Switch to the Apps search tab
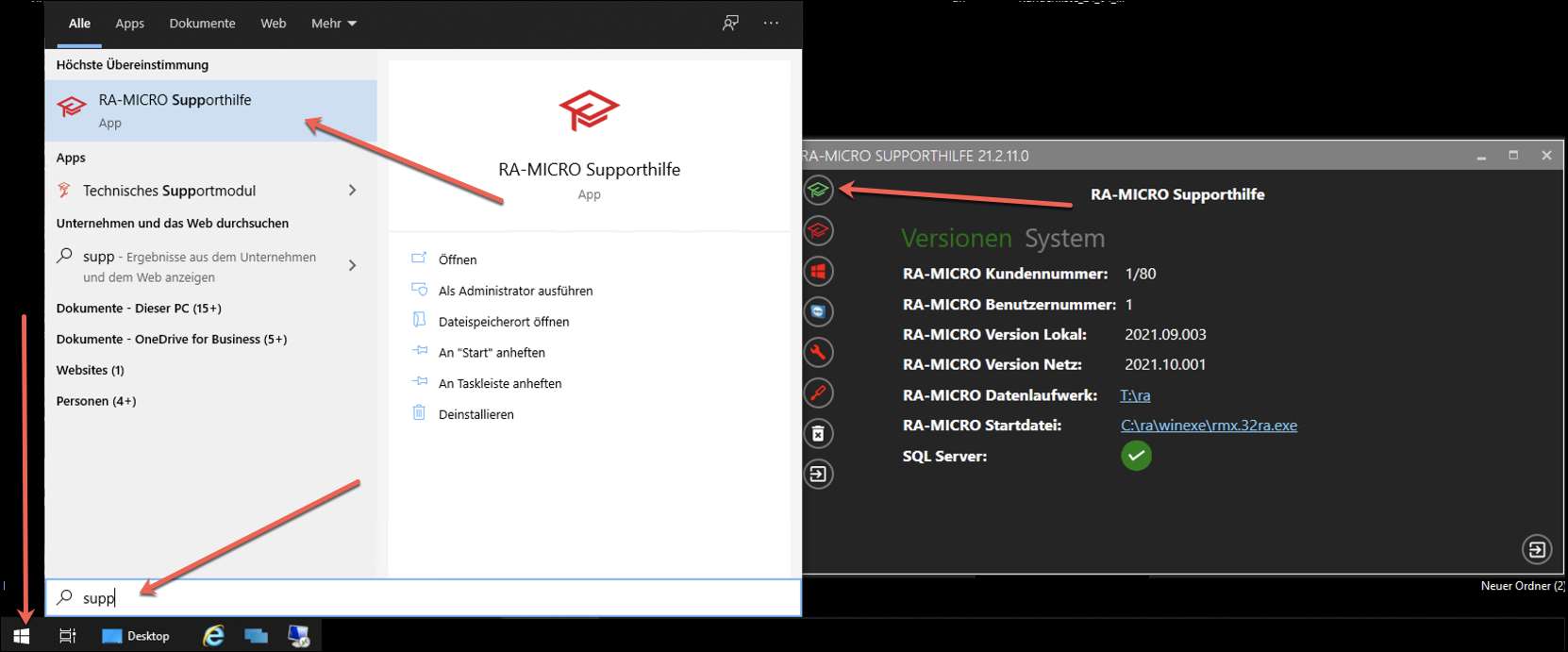The image size is (1568, 652). (130, 24)
